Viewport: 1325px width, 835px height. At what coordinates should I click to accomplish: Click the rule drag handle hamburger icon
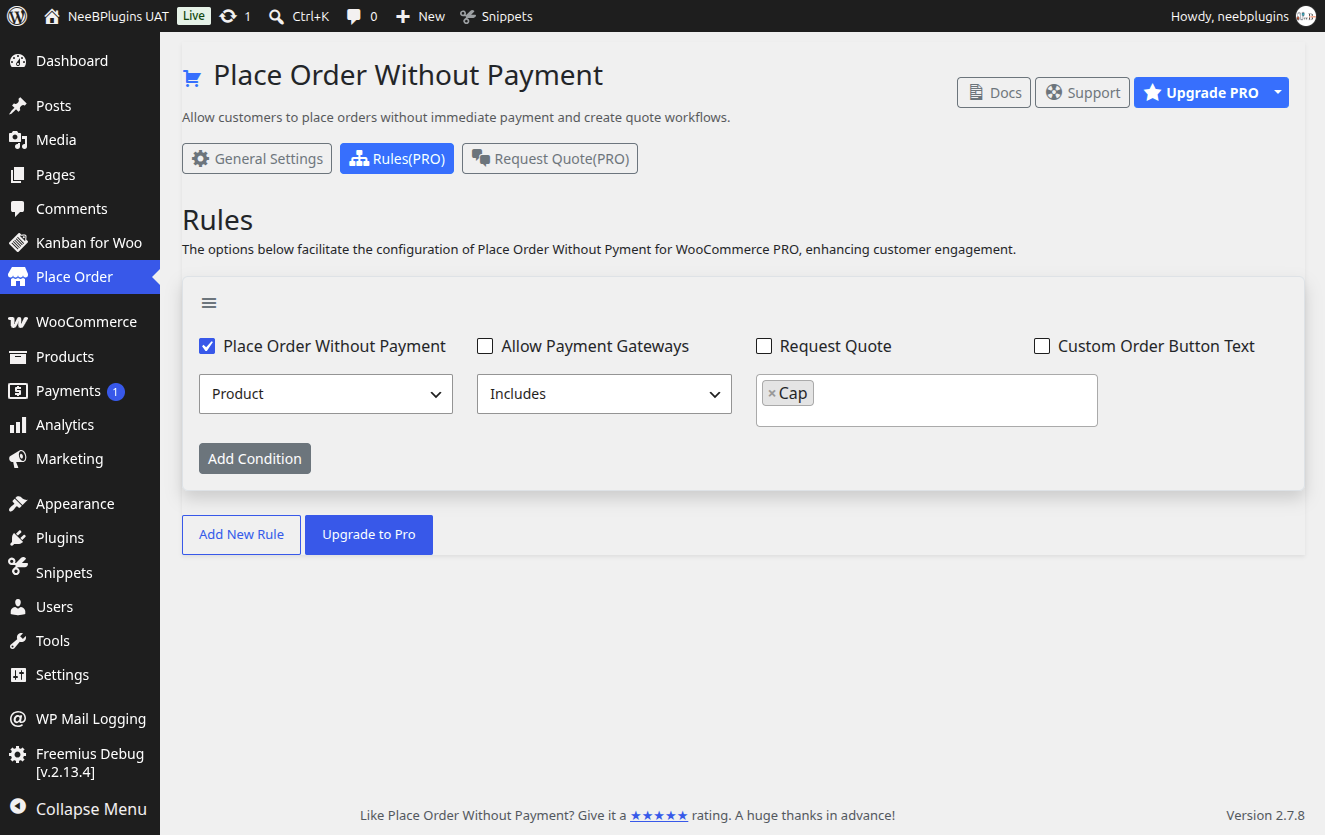coord(209,303)
